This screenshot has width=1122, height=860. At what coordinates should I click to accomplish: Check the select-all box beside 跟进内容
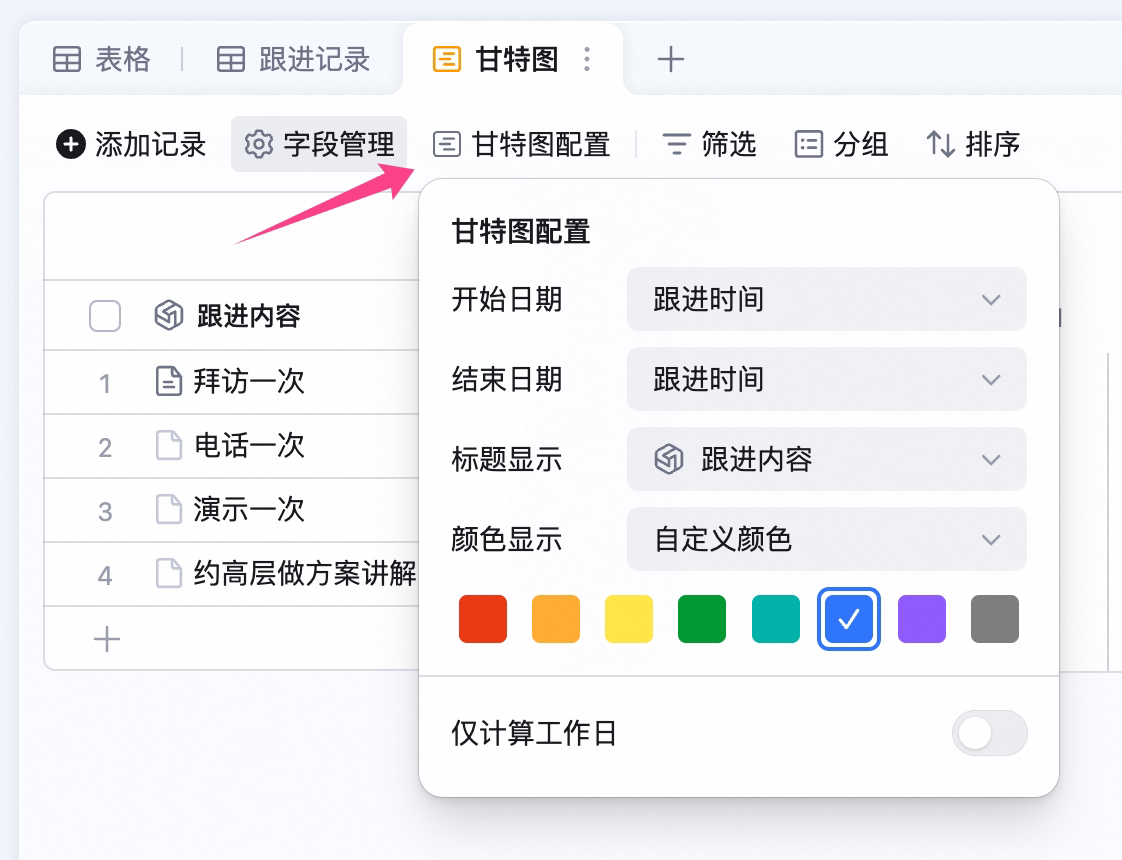point(104,316)
